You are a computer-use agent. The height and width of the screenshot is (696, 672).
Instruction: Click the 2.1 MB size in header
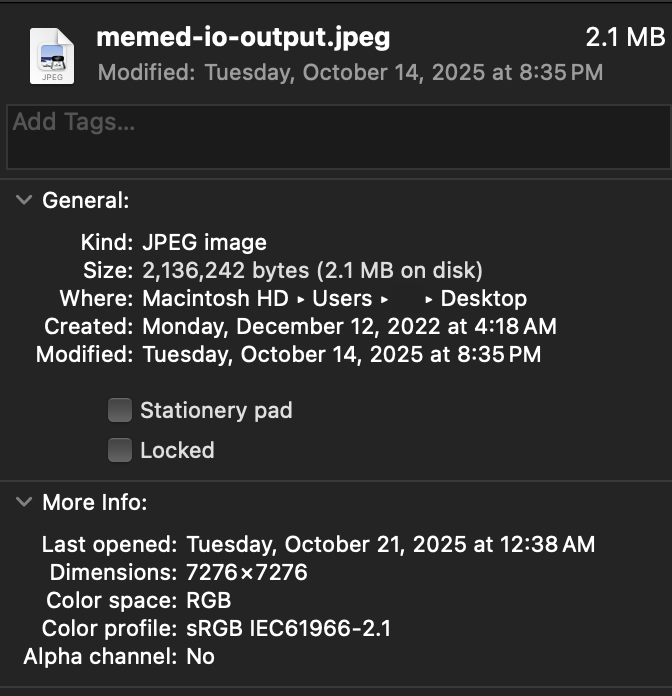point(624,38)
